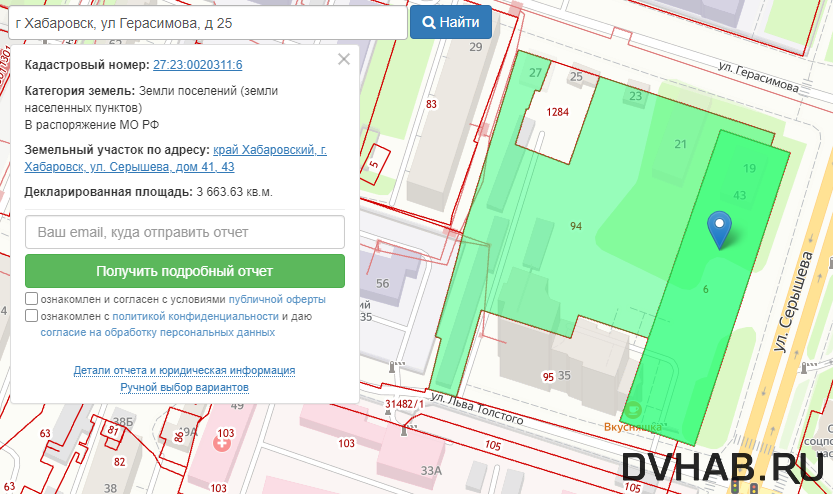Click parcel label 83 on the map

tap(431, 104)
